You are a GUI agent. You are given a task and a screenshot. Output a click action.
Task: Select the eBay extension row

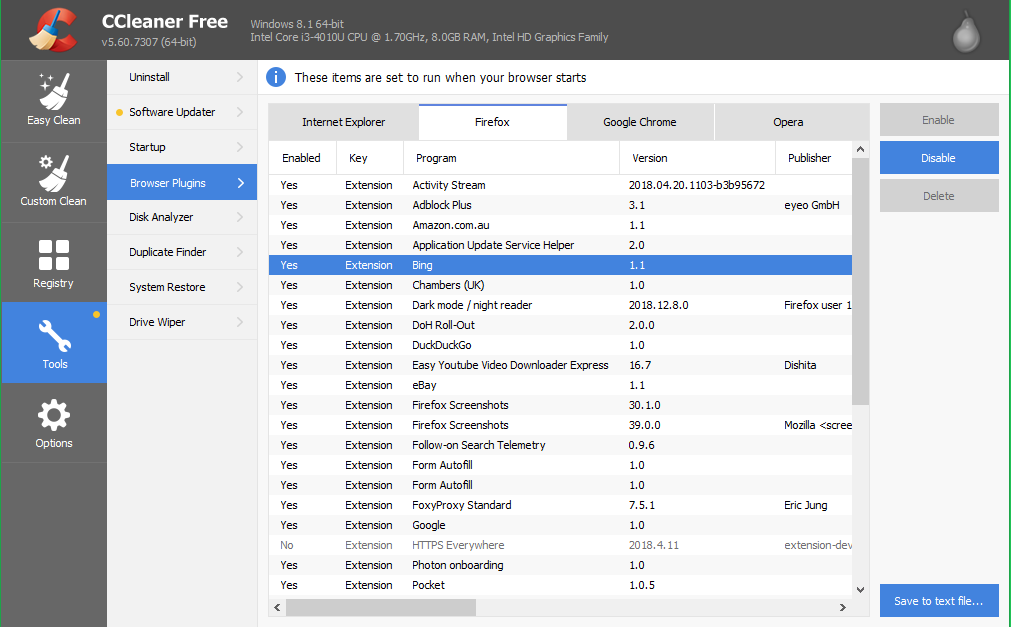[560, 385]
